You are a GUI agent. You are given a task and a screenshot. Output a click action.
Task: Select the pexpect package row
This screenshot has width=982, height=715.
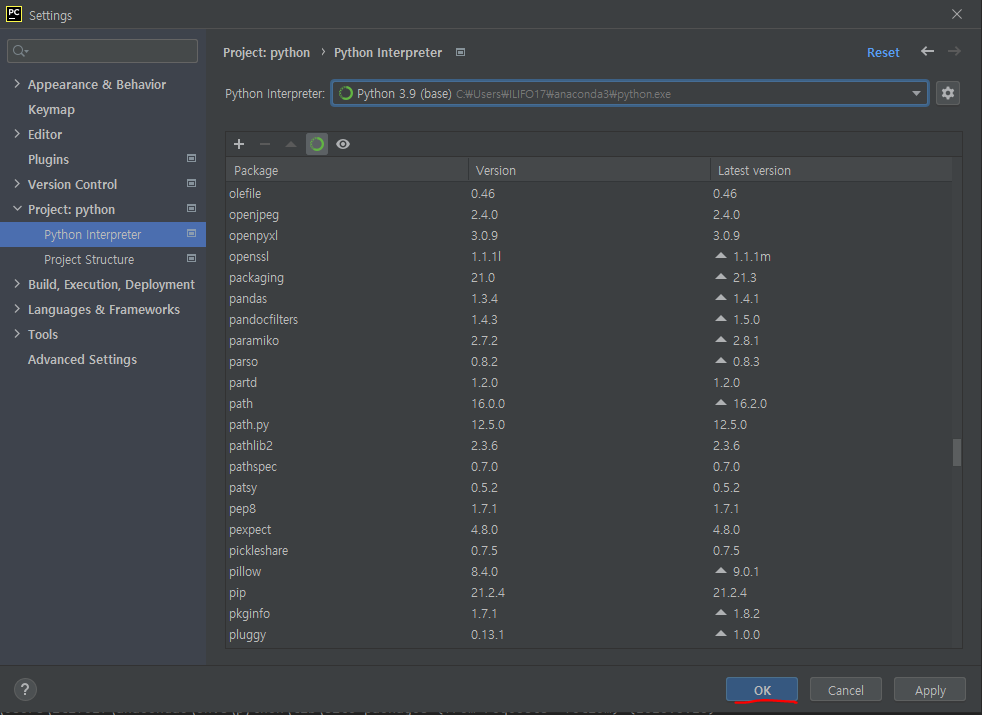pos(589,529)
